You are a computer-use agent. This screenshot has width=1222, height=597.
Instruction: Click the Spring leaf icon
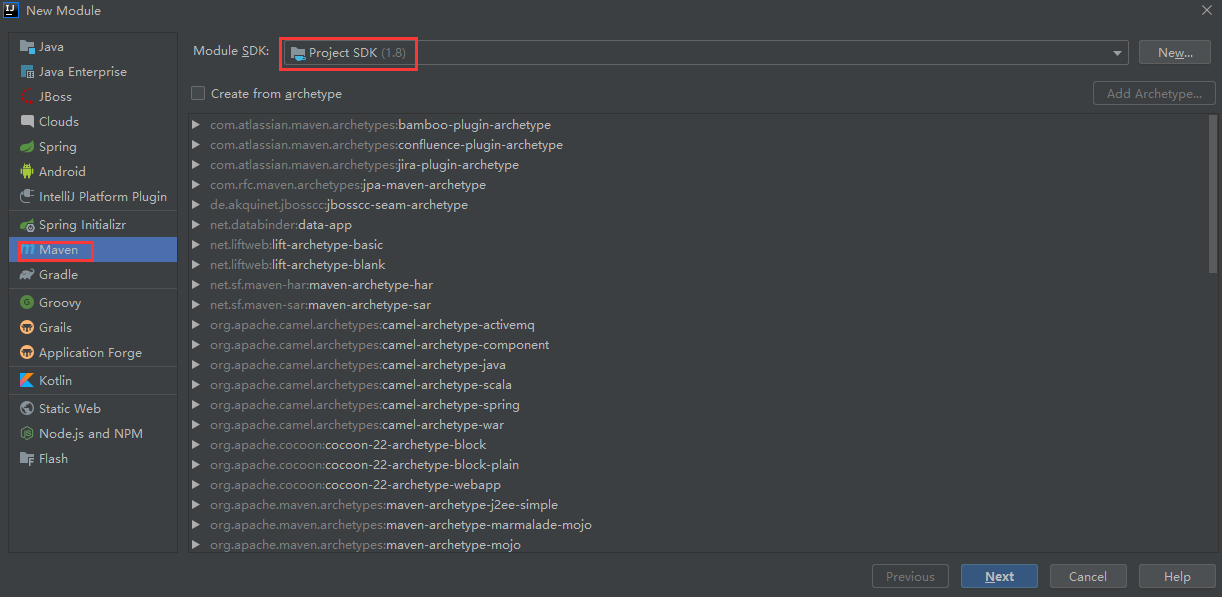point(27,147)
